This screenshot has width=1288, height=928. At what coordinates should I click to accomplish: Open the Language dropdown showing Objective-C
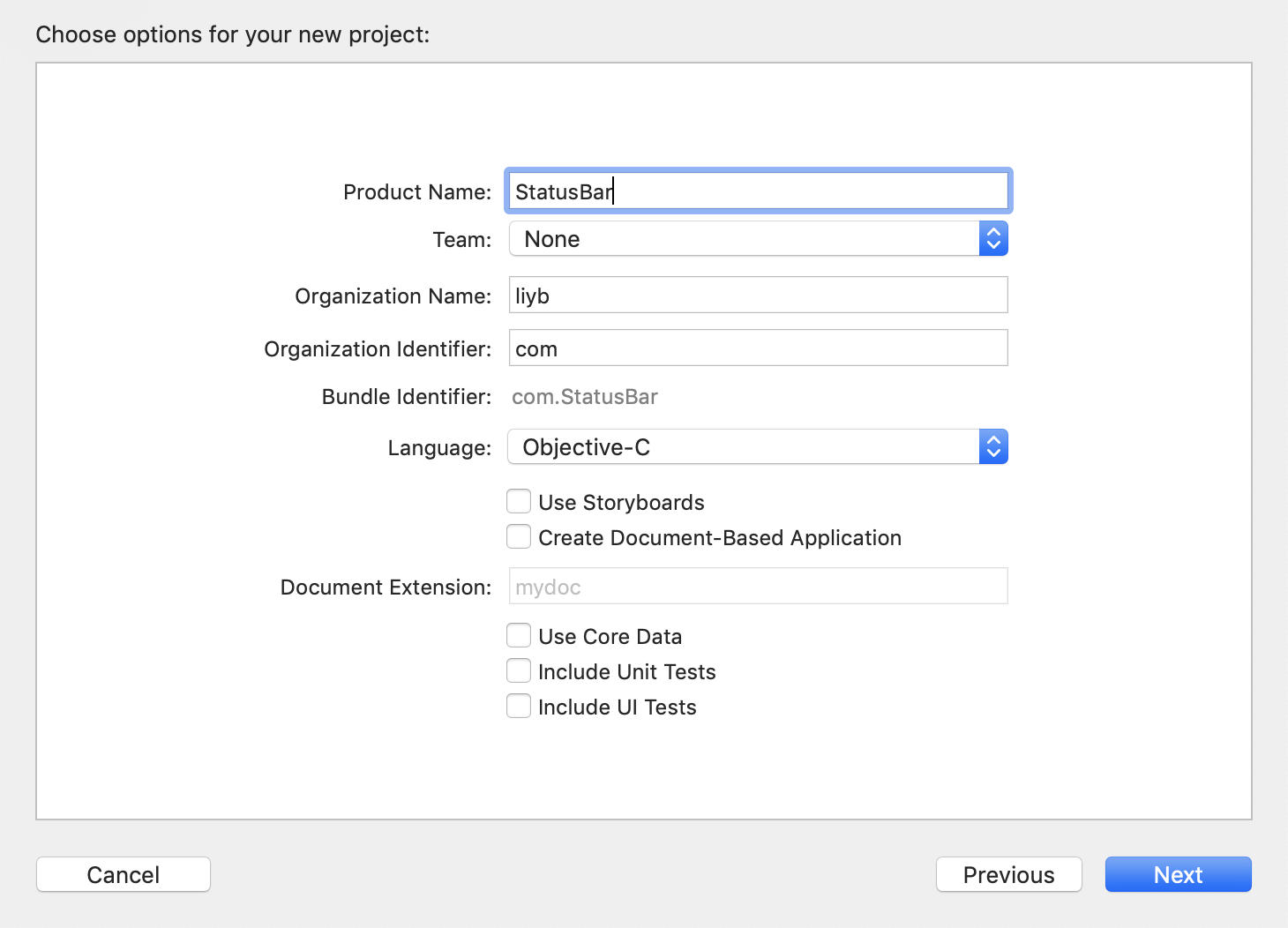tap(757, 447)
